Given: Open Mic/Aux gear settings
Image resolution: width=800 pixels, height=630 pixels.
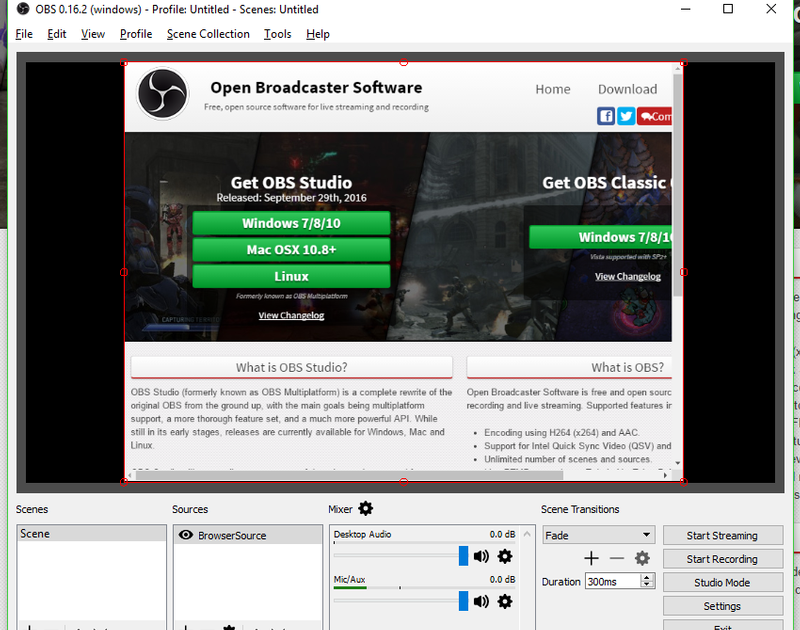Looking at the screenshot, I should pos(505,601).
